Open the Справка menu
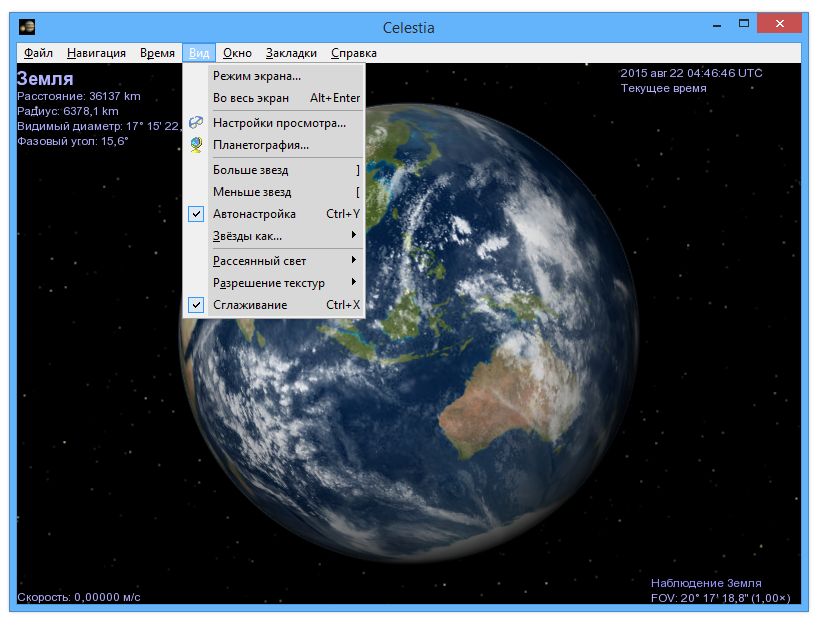The width and height of the screenshot is (826, 628). (353, 53)
